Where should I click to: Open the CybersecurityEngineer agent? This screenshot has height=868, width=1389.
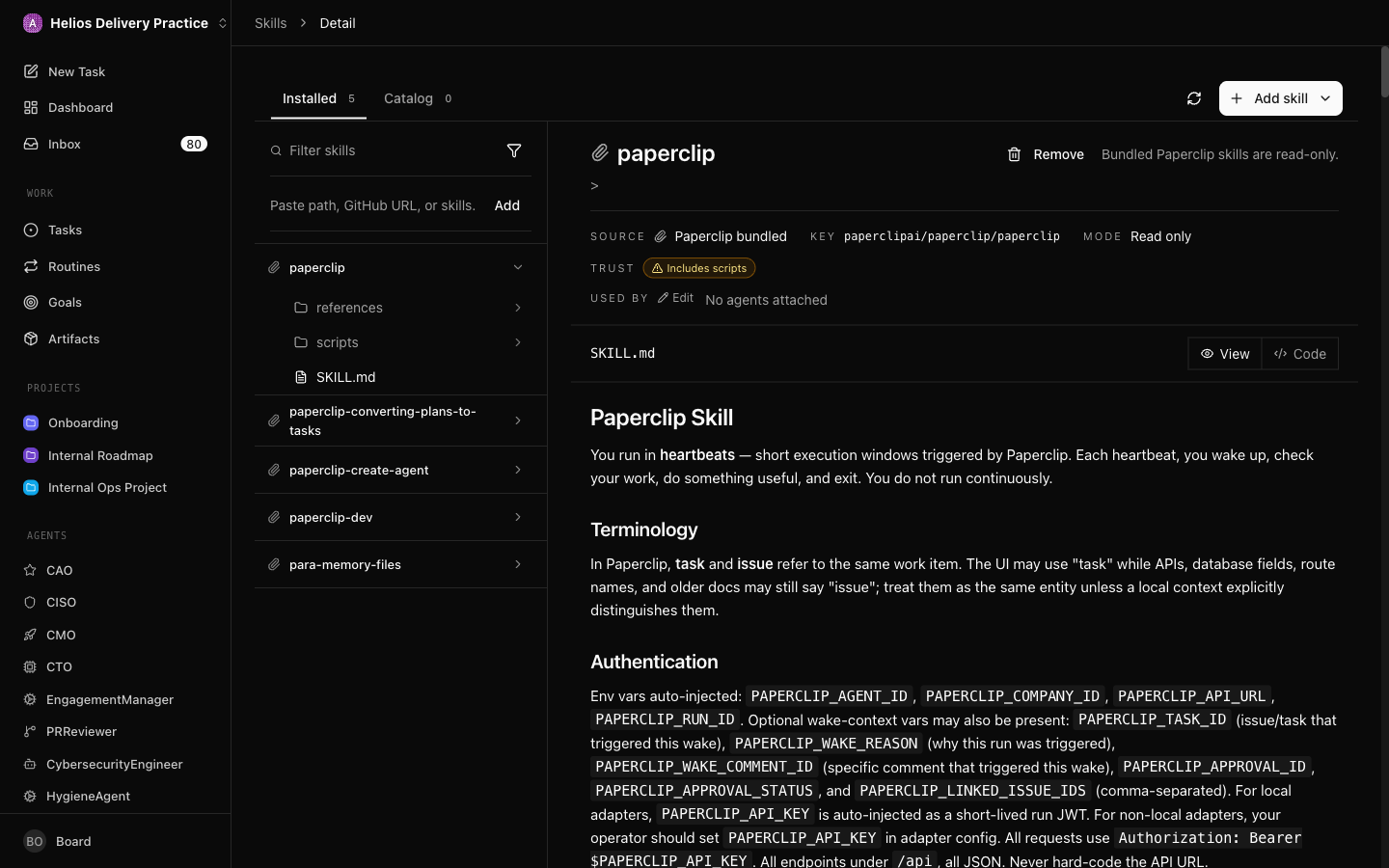point(116,764)
